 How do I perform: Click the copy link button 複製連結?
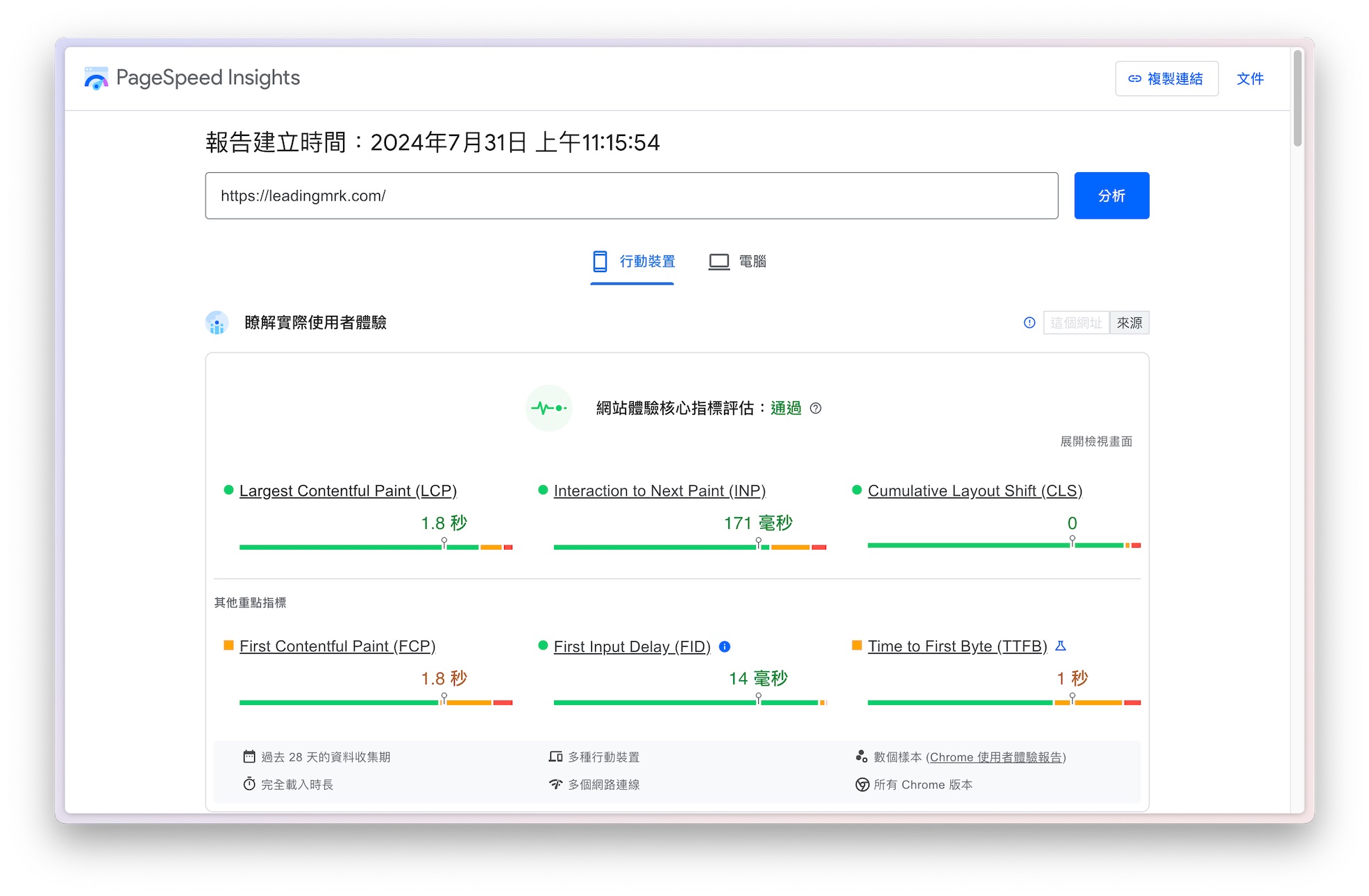(x=1166, y=78)
